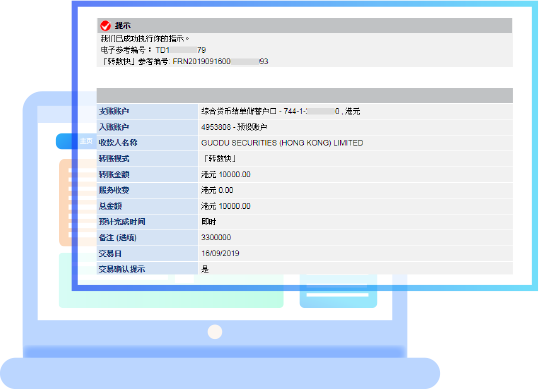This screenshot has height=389, width=539.
Task: Click the 转账金额 row label
Action: 114,175
